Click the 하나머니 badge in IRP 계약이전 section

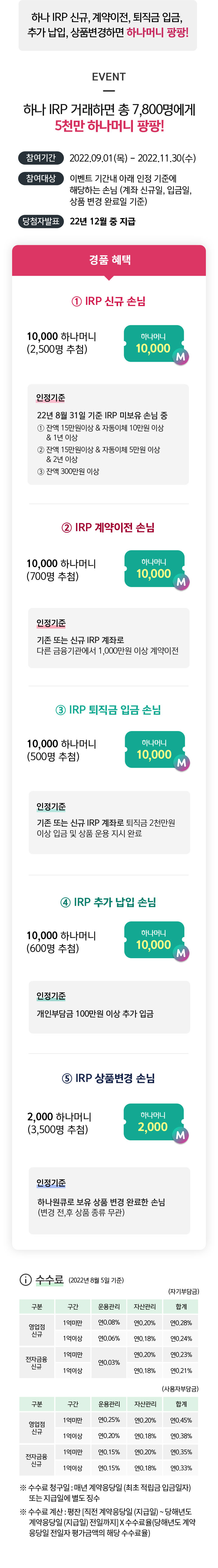(x=155, y=569)
